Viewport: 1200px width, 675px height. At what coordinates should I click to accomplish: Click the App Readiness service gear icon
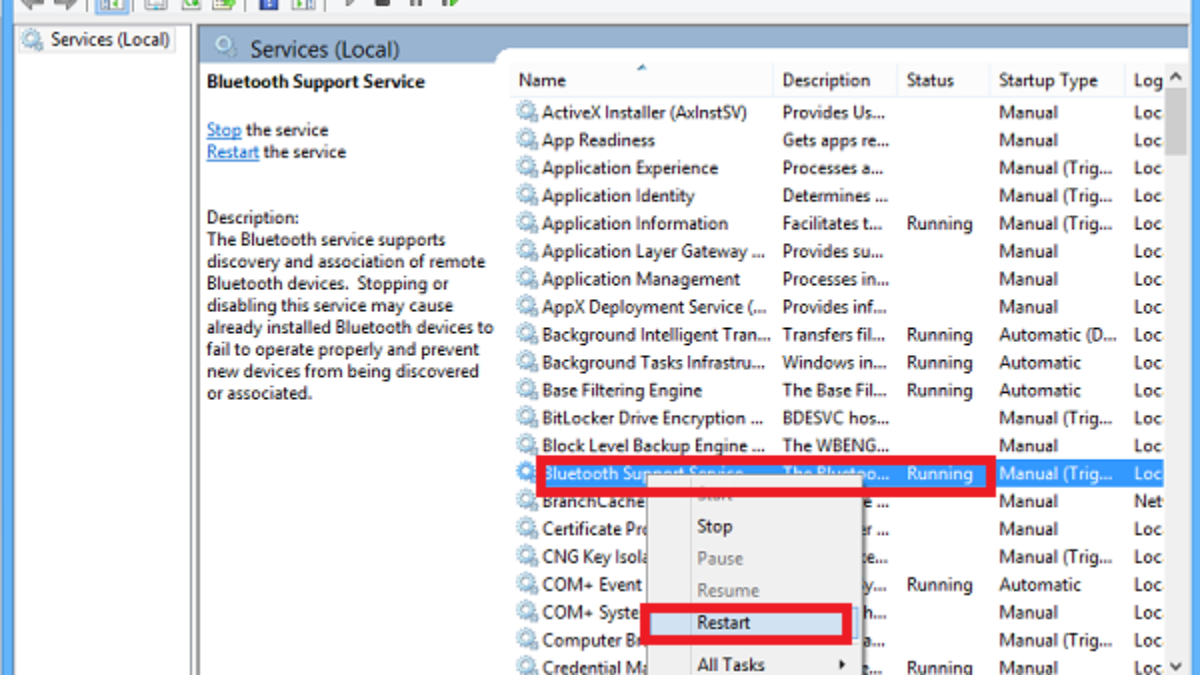tap(527, 140)
